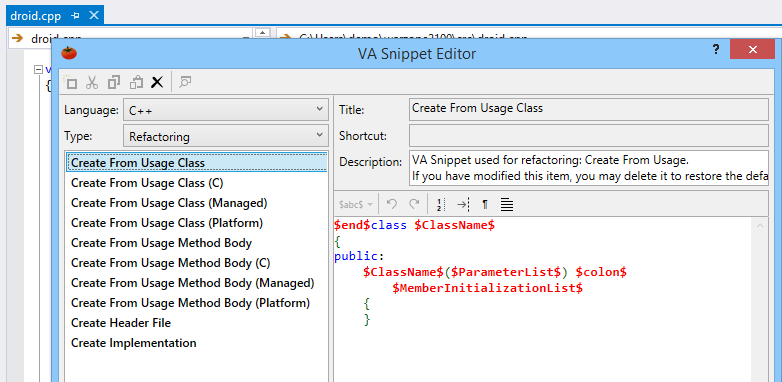The width and height of the screenshot is (782, 382).
Task: Click the tomato Visual Assist icon
Action: [69, 52]
